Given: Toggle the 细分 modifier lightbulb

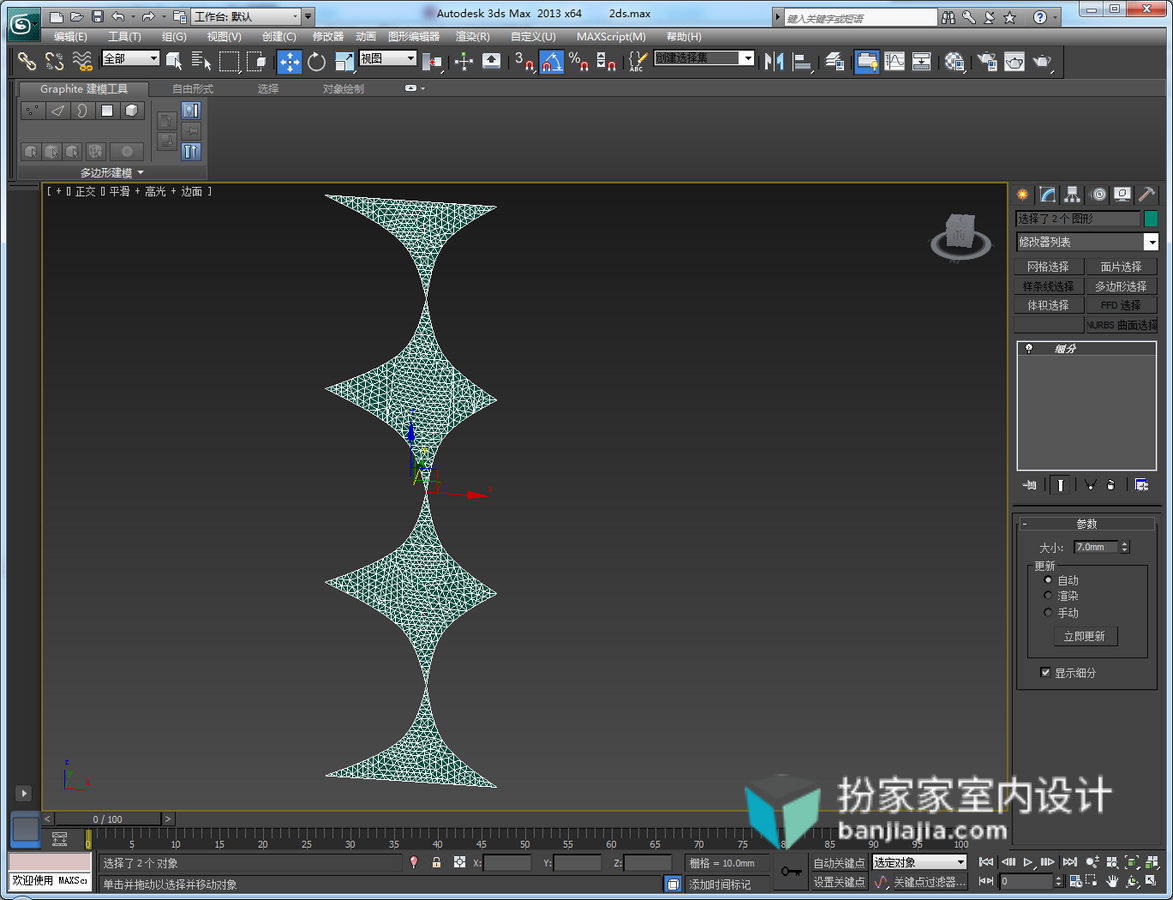Looking at the screenshot, I should click(x=1029, y=349).
